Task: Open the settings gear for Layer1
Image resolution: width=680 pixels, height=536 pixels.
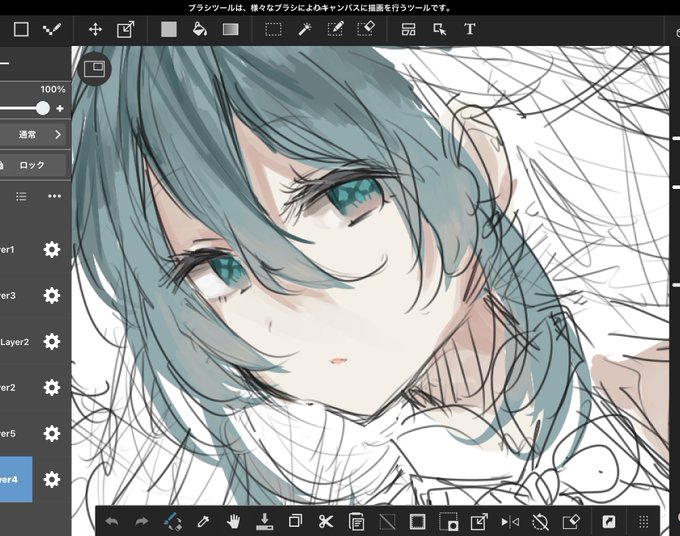Action: coord(52,250)
